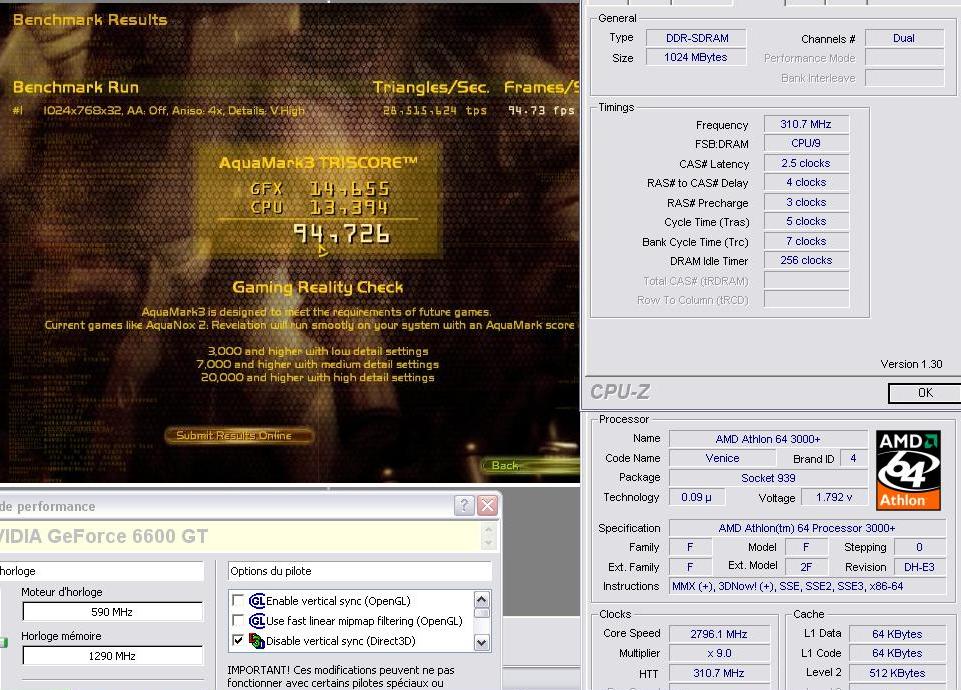
Task: Check Use fast linear mipmap filtering
Action: point(238,621)
